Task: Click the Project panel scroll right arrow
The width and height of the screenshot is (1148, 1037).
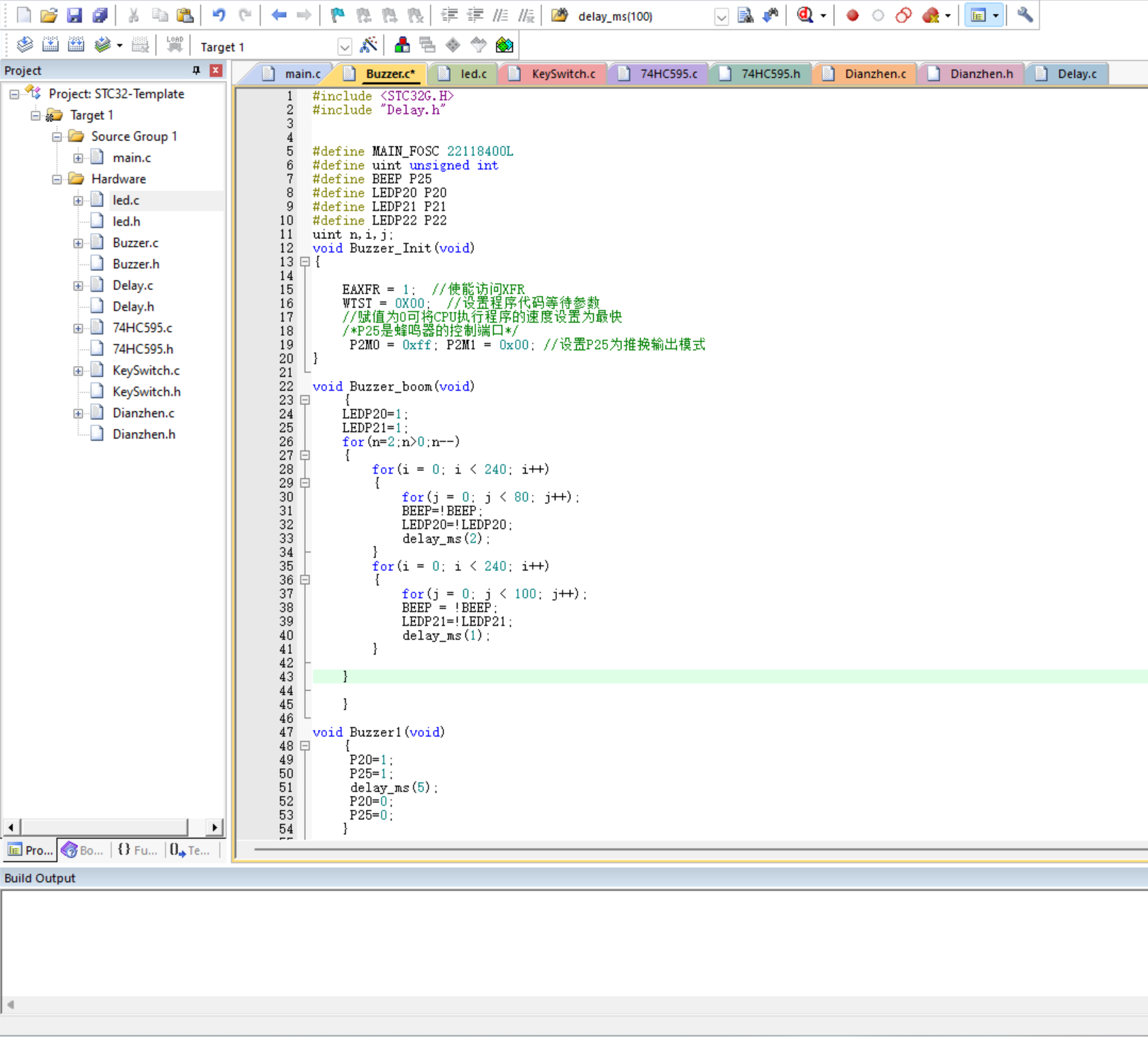Action: pyautogui.click(x=214, y=827)
